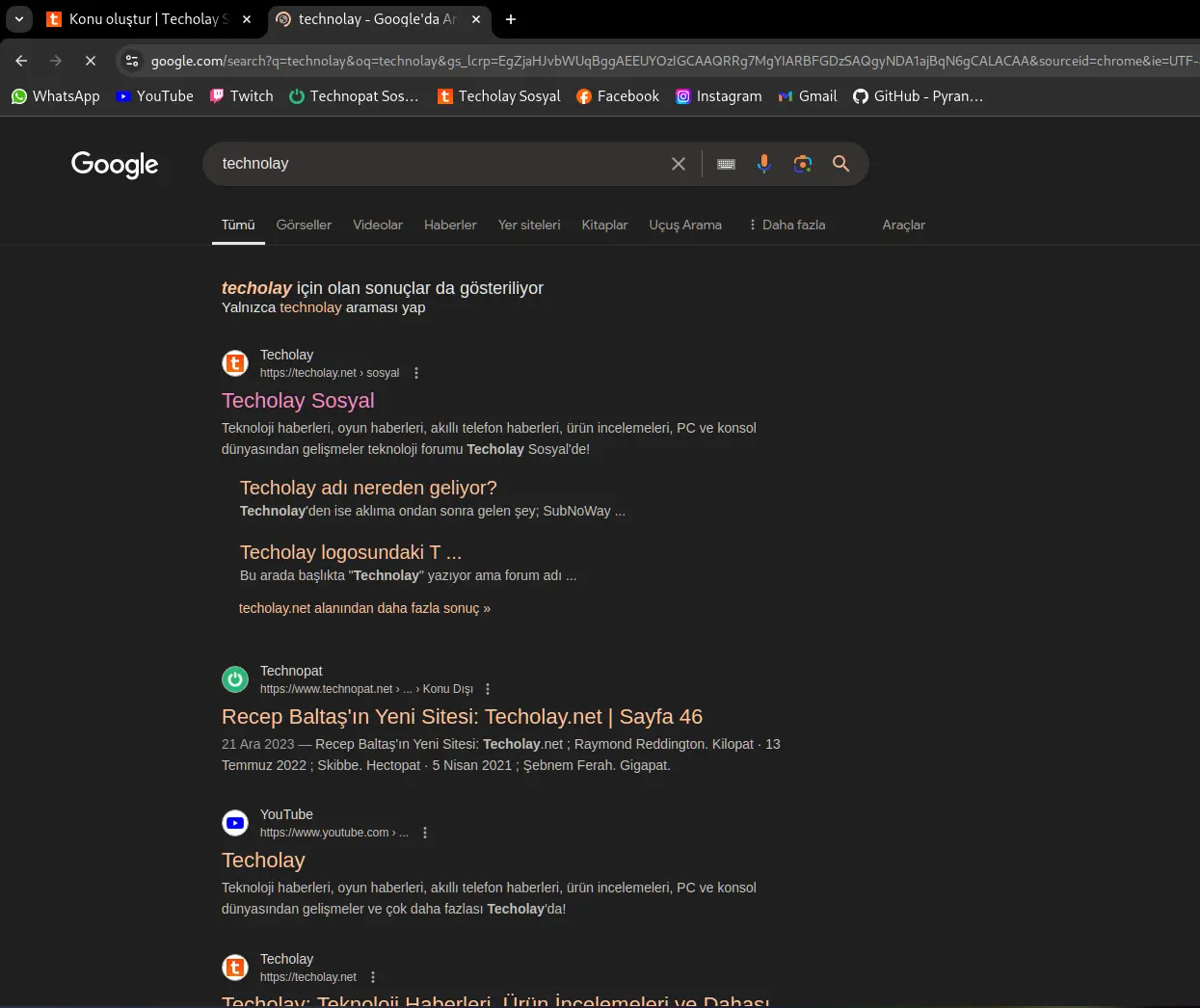Submit search with magnifier icon

tap(841, 164)
